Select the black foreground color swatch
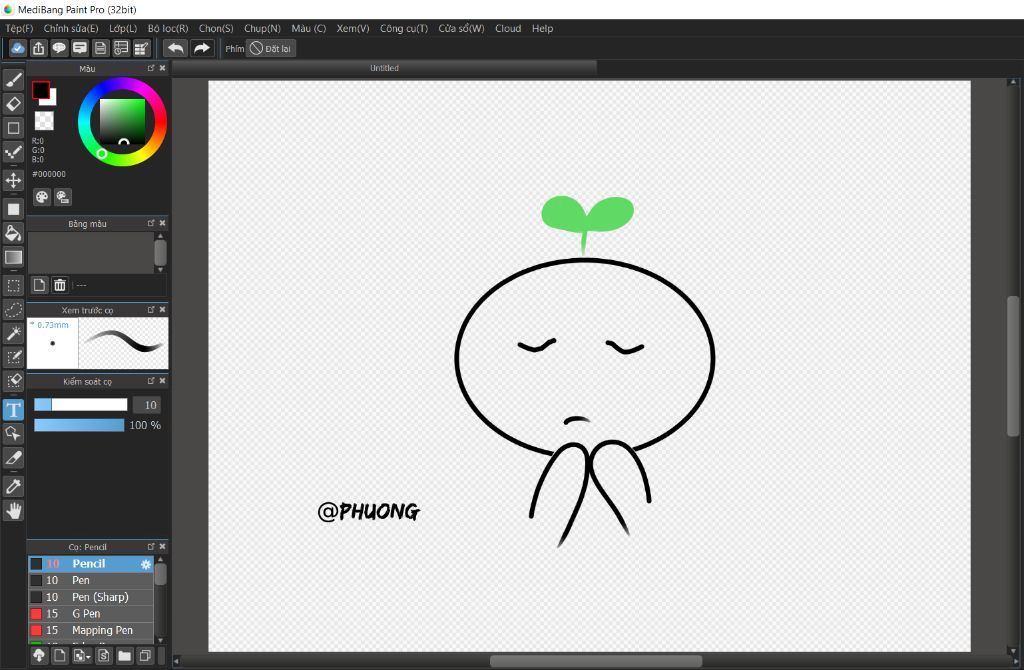1024x670 pixels. [x=40, y=90]
